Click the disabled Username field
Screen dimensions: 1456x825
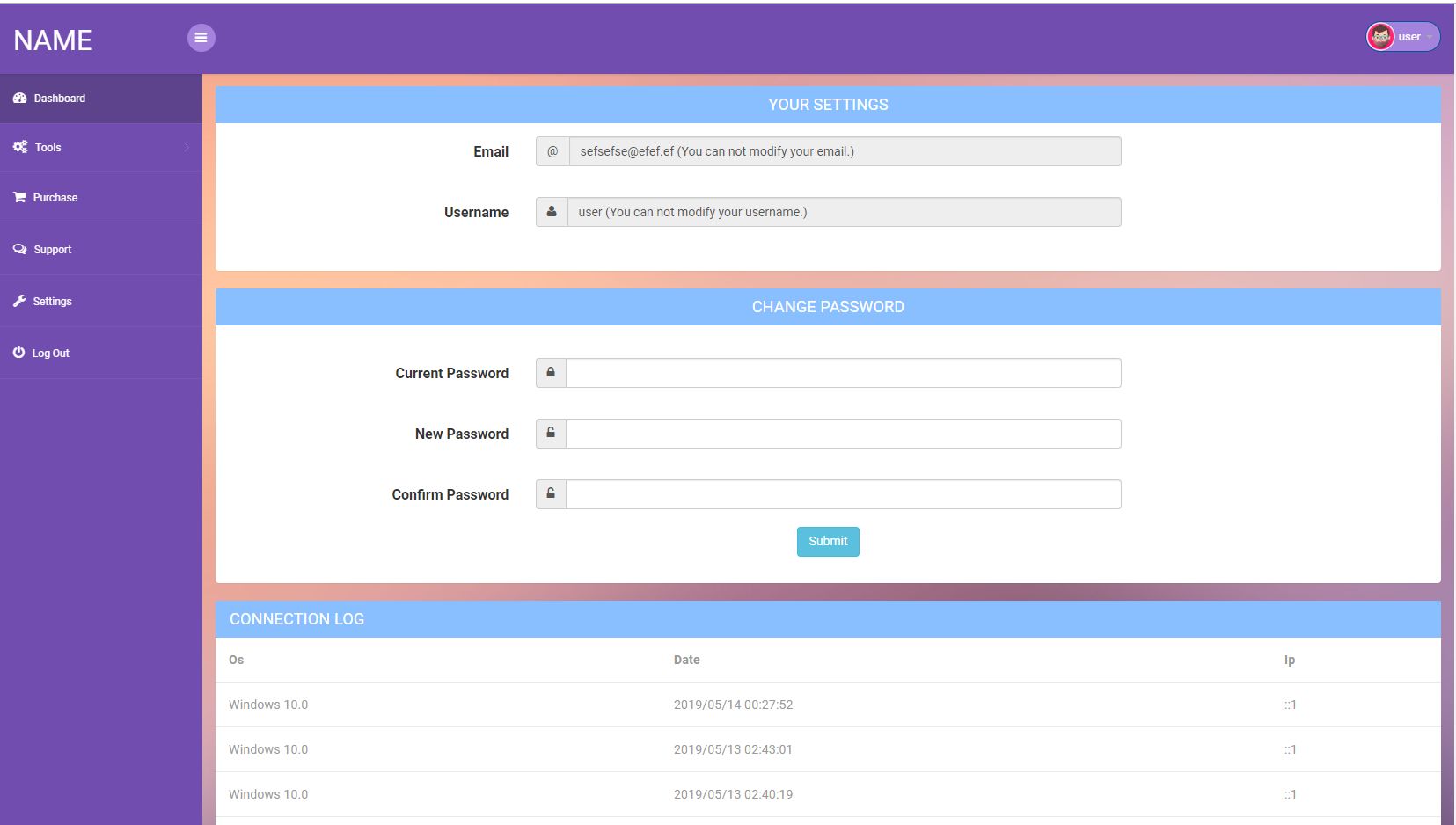click(x=845, y=212)
